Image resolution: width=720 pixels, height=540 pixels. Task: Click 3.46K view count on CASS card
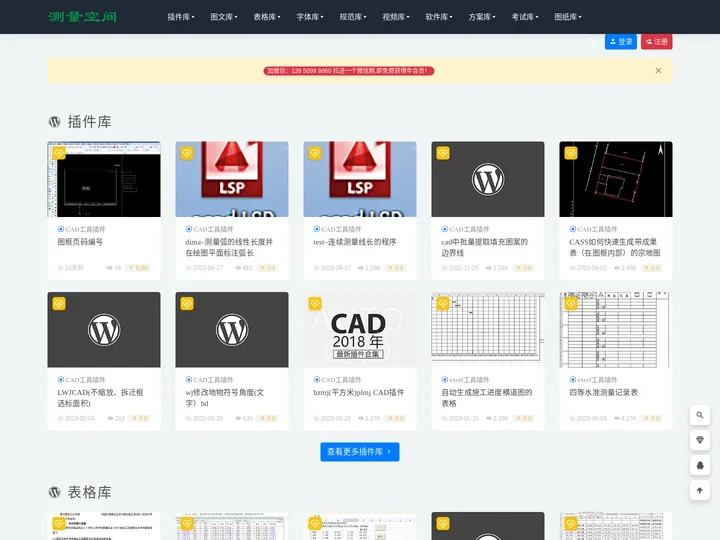625,268
